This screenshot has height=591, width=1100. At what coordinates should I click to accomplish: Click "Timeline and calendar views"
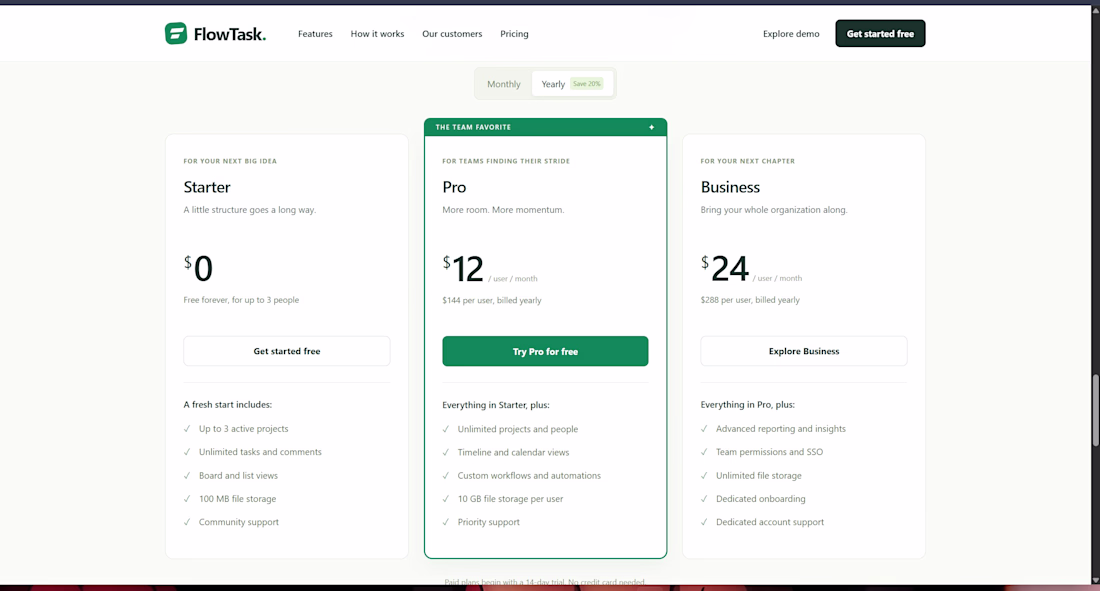[514, 453]
